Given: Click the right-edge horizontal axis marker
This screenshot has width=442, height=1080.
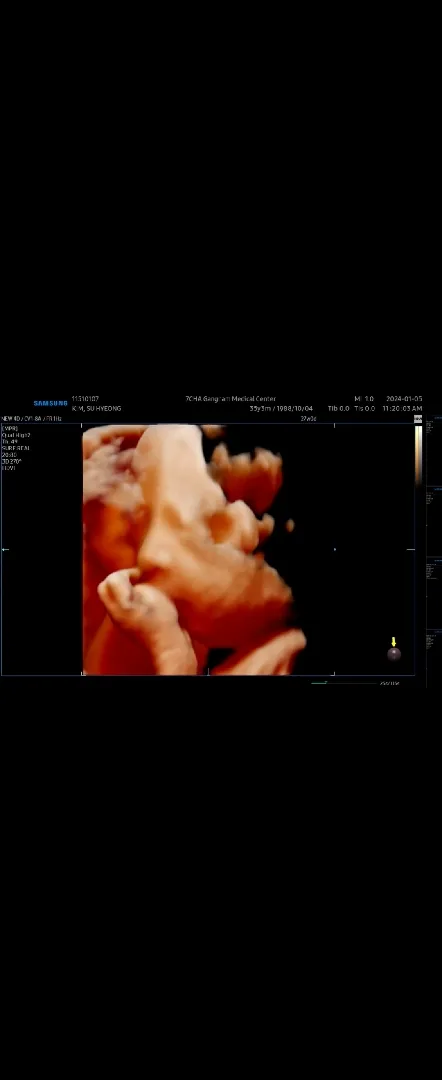Looking at the screenshot, I should click(x=410, y=549).
